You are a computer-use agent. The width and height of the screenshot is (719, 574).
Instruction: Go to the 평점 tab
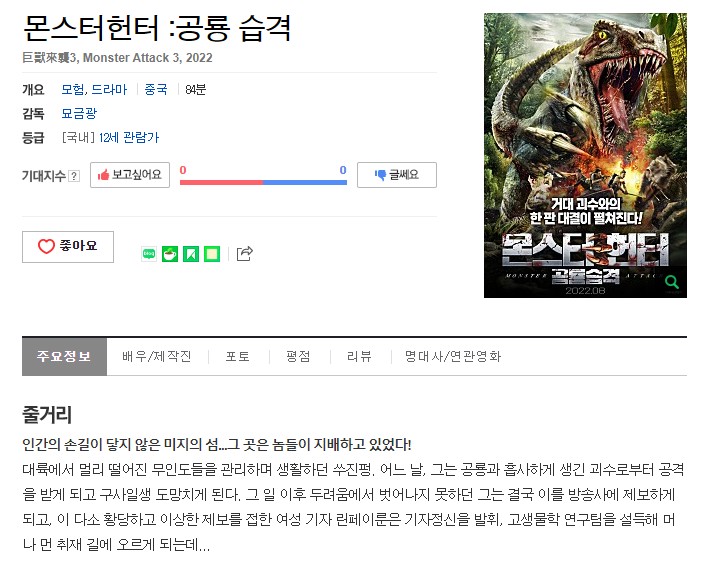click(x=299, y=356)
